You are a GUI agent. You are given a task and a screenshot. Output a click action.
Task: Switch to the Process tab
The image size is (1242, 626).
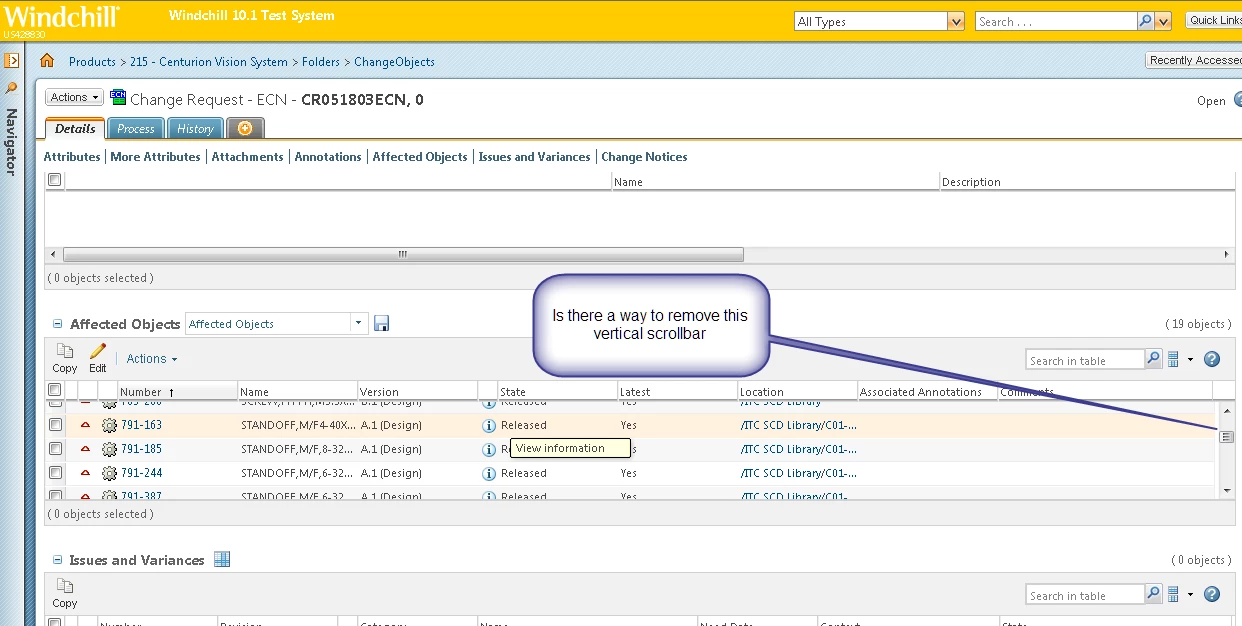pyautogui.click(x=136, y=129)
